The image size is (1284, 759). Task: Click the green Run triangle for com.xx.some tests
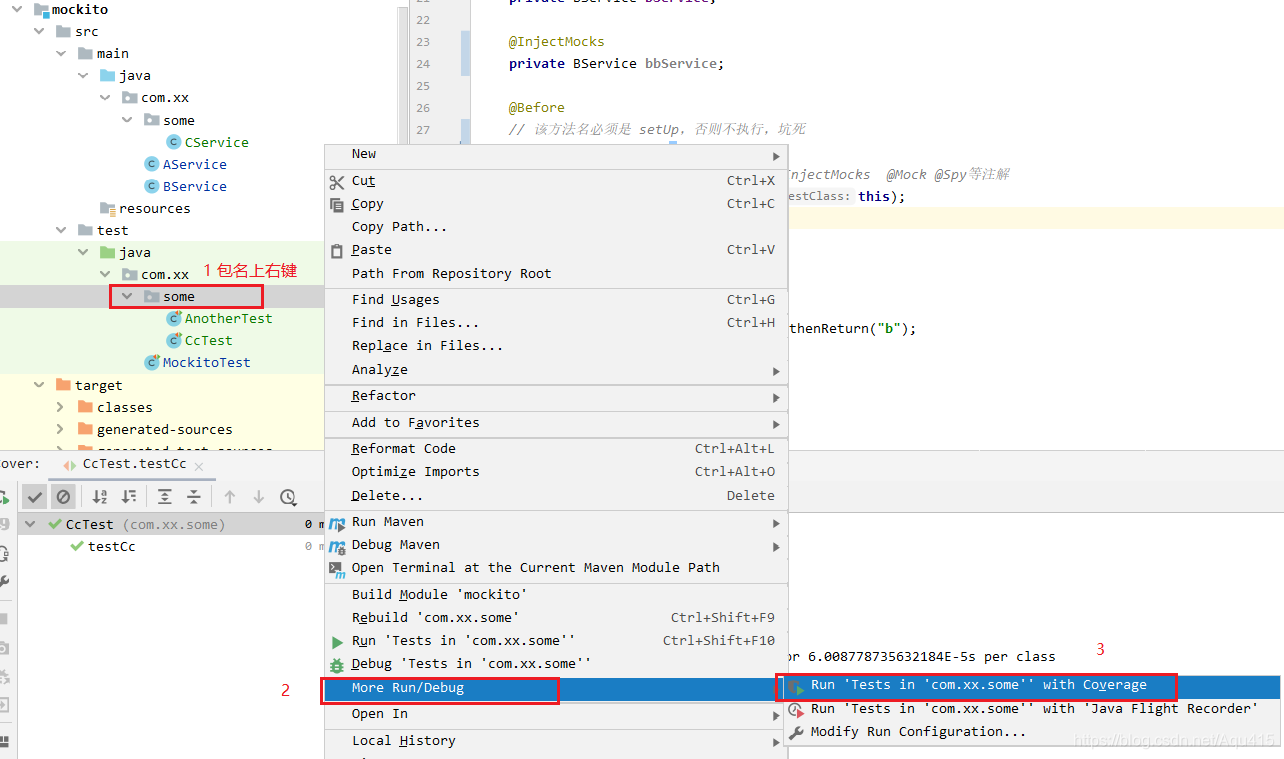337,641
